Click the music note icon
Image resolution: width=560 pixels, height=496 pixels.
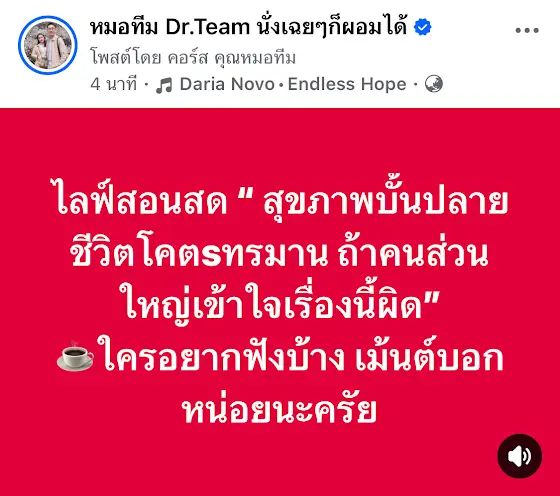click(164, 85)
